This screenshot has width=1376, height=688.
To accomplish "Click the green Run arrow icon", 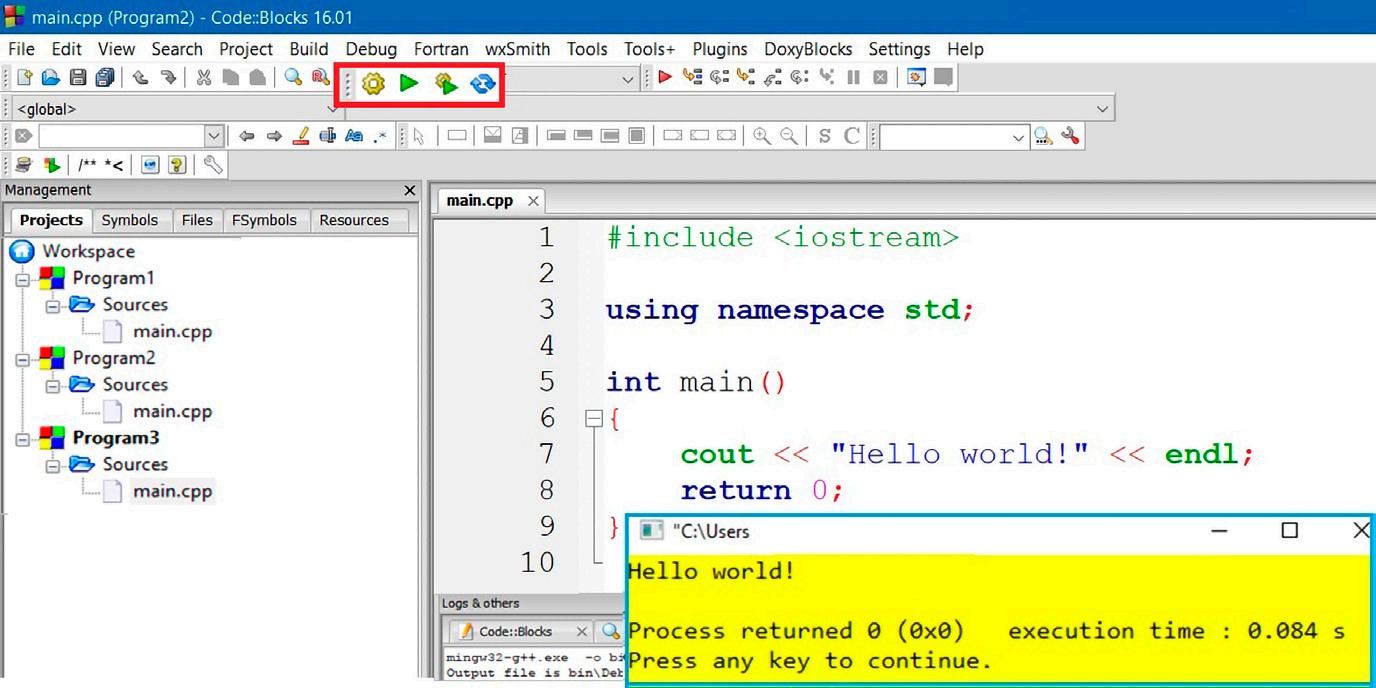I will (408, 83).
